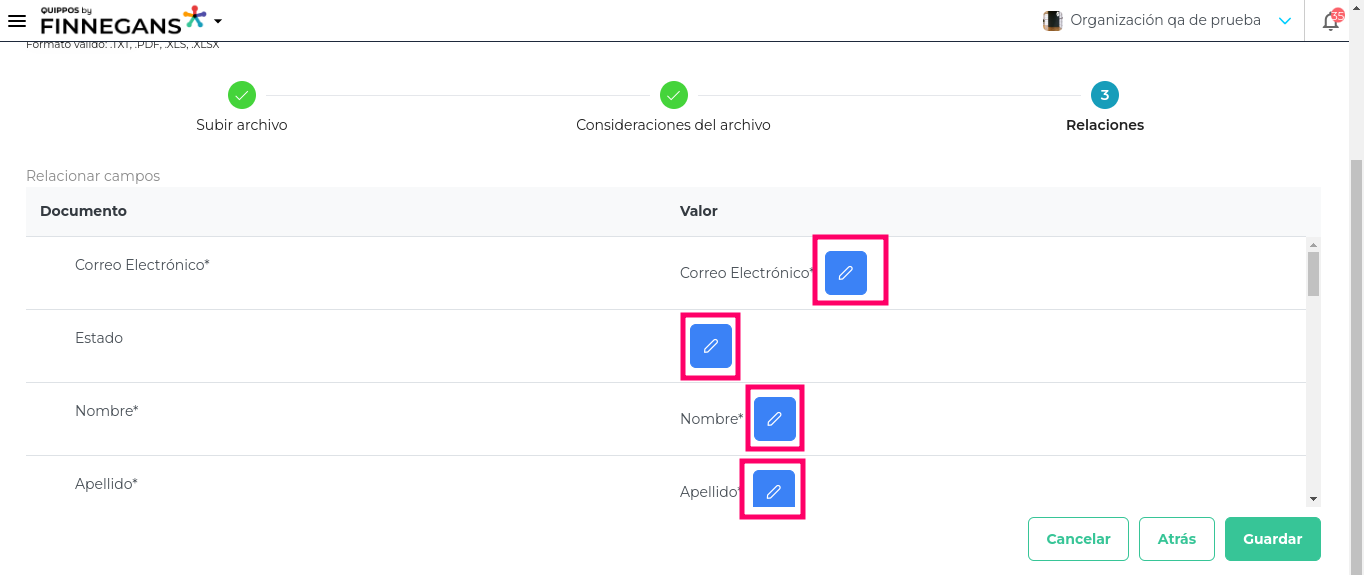Go back with the Atrás button

pyautogui.click(x=1176, y=539)
